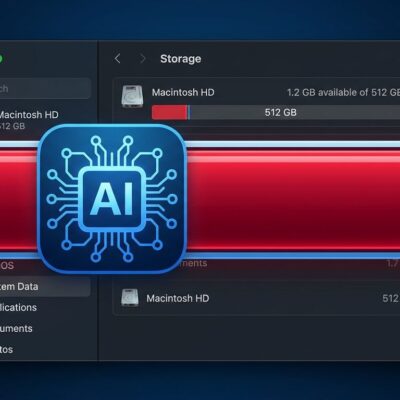
Task: Select the System Data sidebar row
Action: 45,287
